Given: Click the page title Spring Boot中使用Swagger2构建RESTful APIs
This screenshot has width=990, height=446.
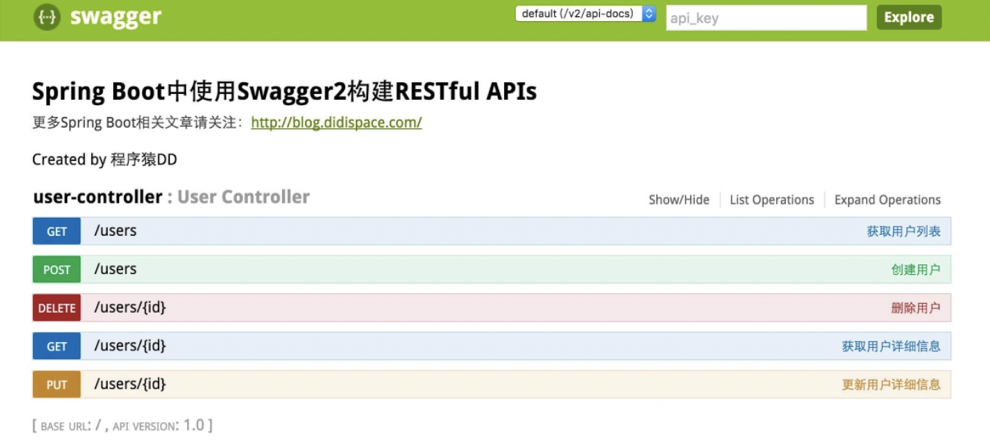Looking at the screenshot, I should pos(284,92).
